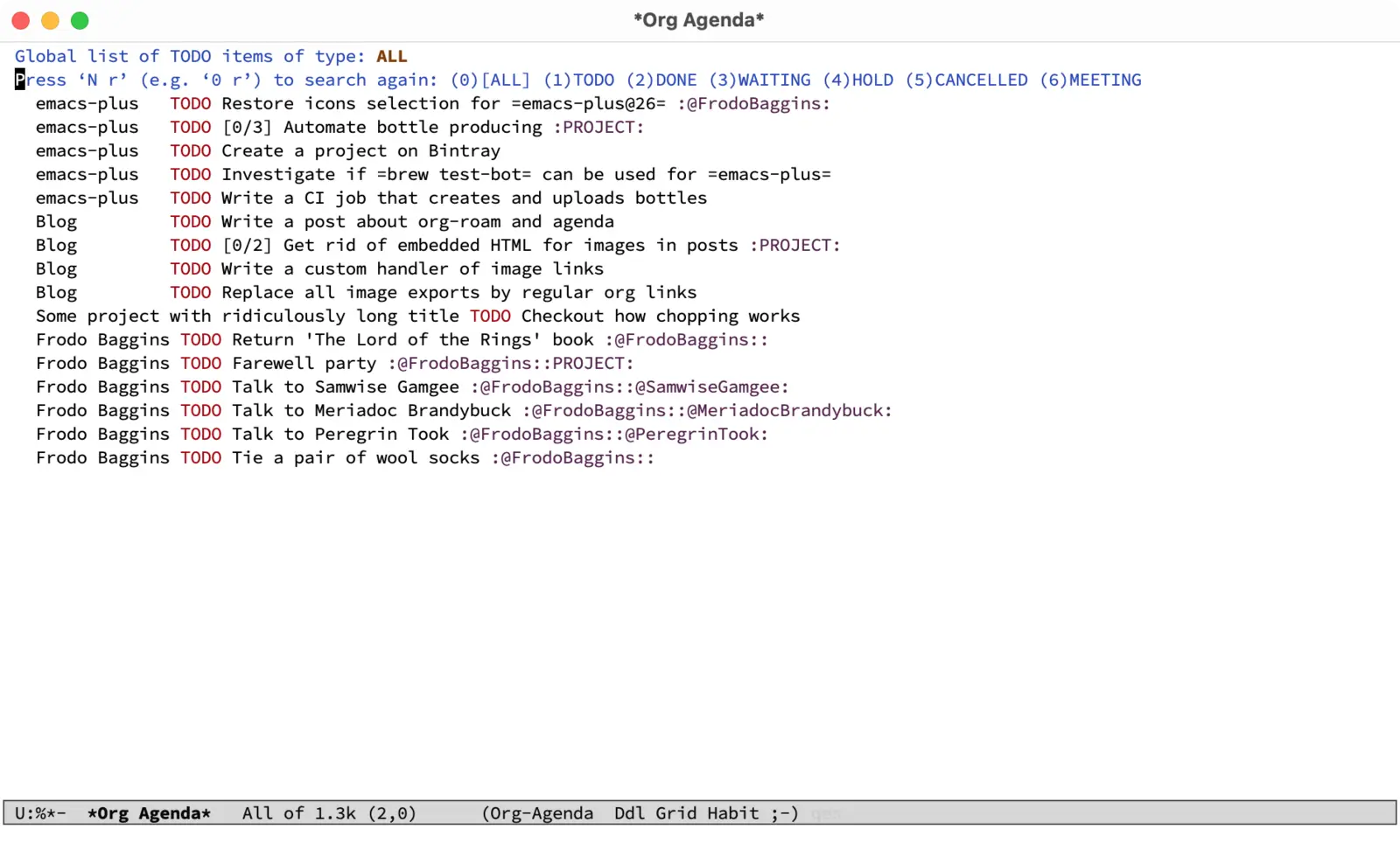Click the *Org Agenda* buffer name in mode line
Viewport: 1400px width, 850px height.
click(x=149, y=813)
